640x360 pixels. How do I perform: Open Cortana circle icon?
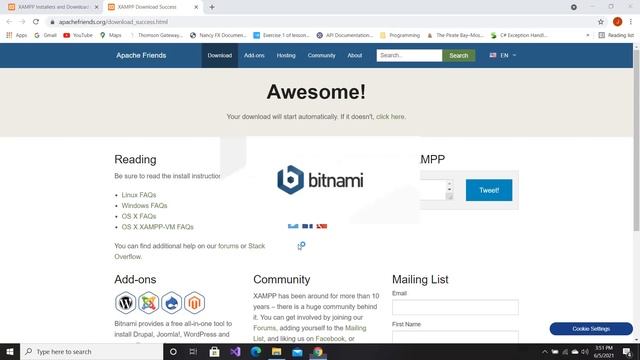coord(173,351)
